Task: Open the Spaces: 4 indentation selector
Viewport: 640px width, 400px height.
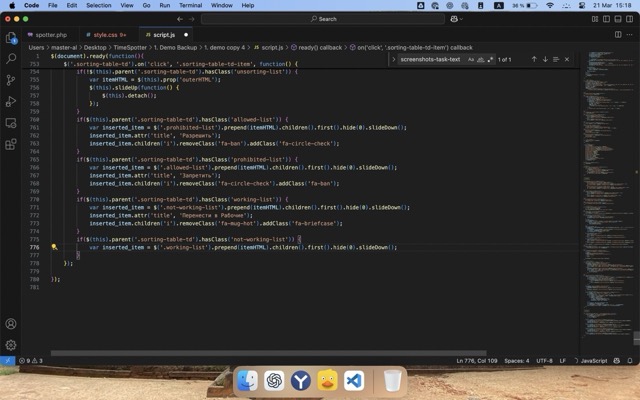Action: coord(516,360)
